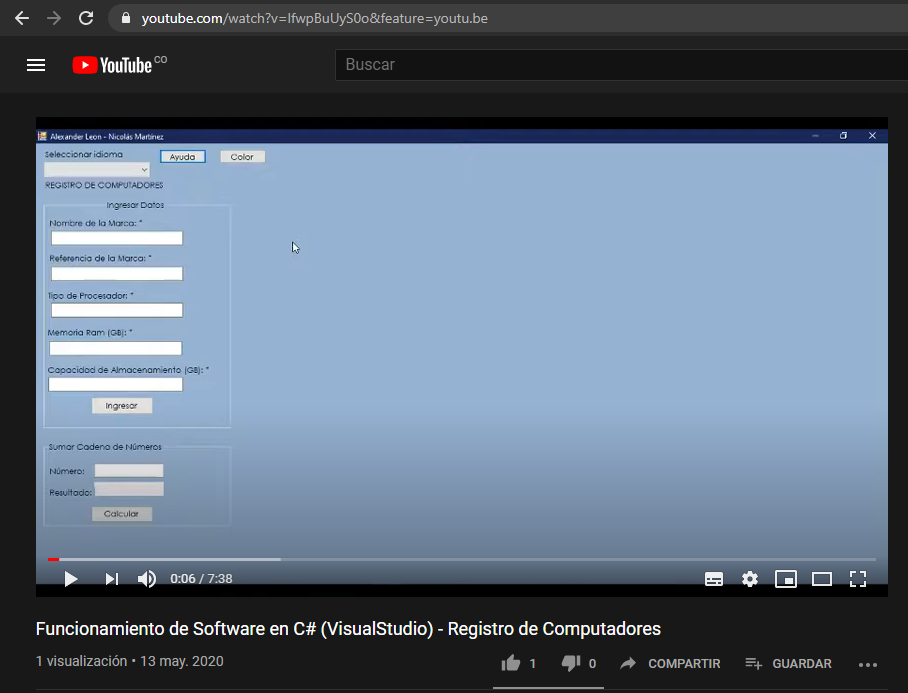Open the three-dot more actions menu
The image size is (908, 693).
867,663
